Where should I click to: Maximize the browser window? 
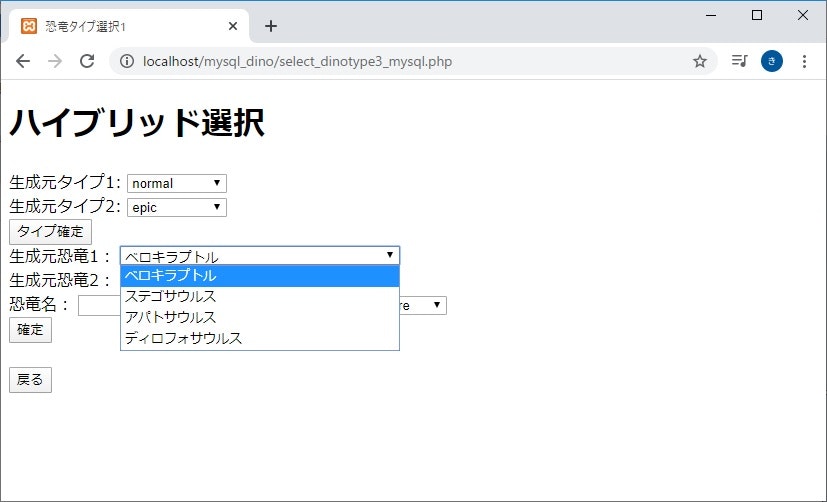pyautogui.click(x=757, y=15)
